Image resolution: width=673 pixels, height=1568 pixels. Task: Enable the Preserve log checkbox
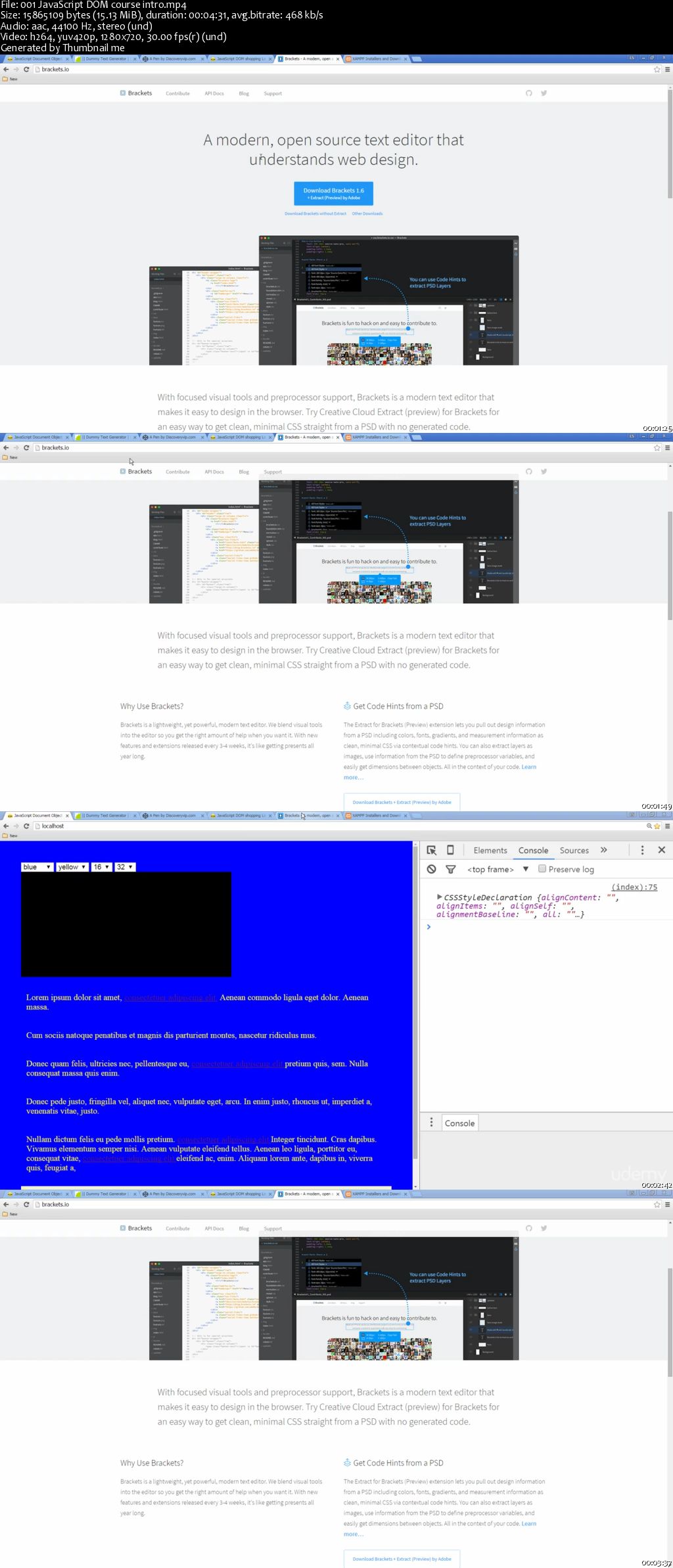(x=542, y=868)
